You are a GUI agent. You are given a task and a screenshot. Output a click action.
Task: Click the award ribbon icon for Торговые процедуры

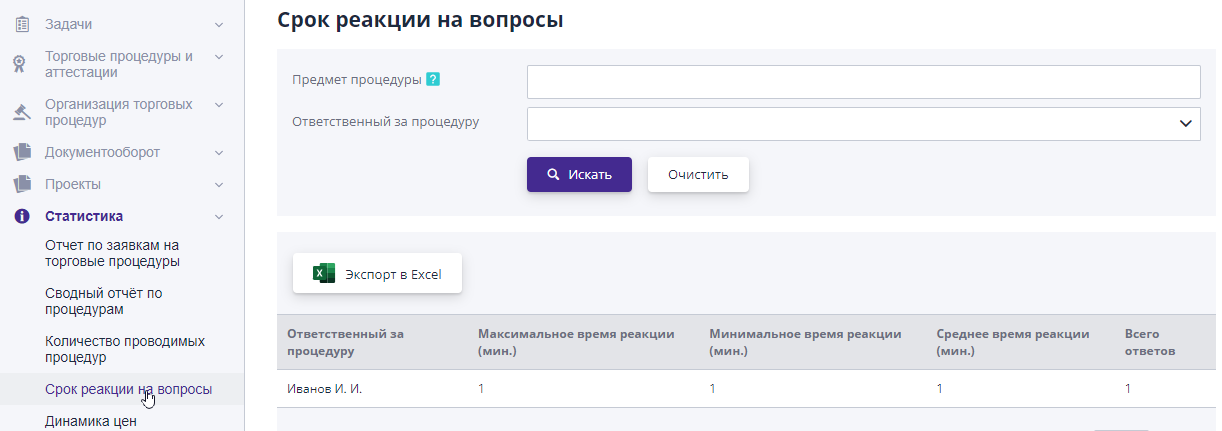(x=21, y=64)
